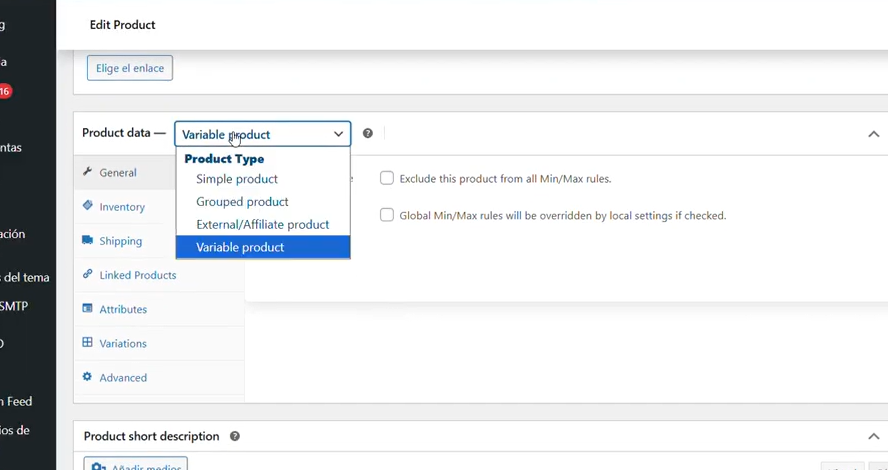Open the Inventory tab

122,207
